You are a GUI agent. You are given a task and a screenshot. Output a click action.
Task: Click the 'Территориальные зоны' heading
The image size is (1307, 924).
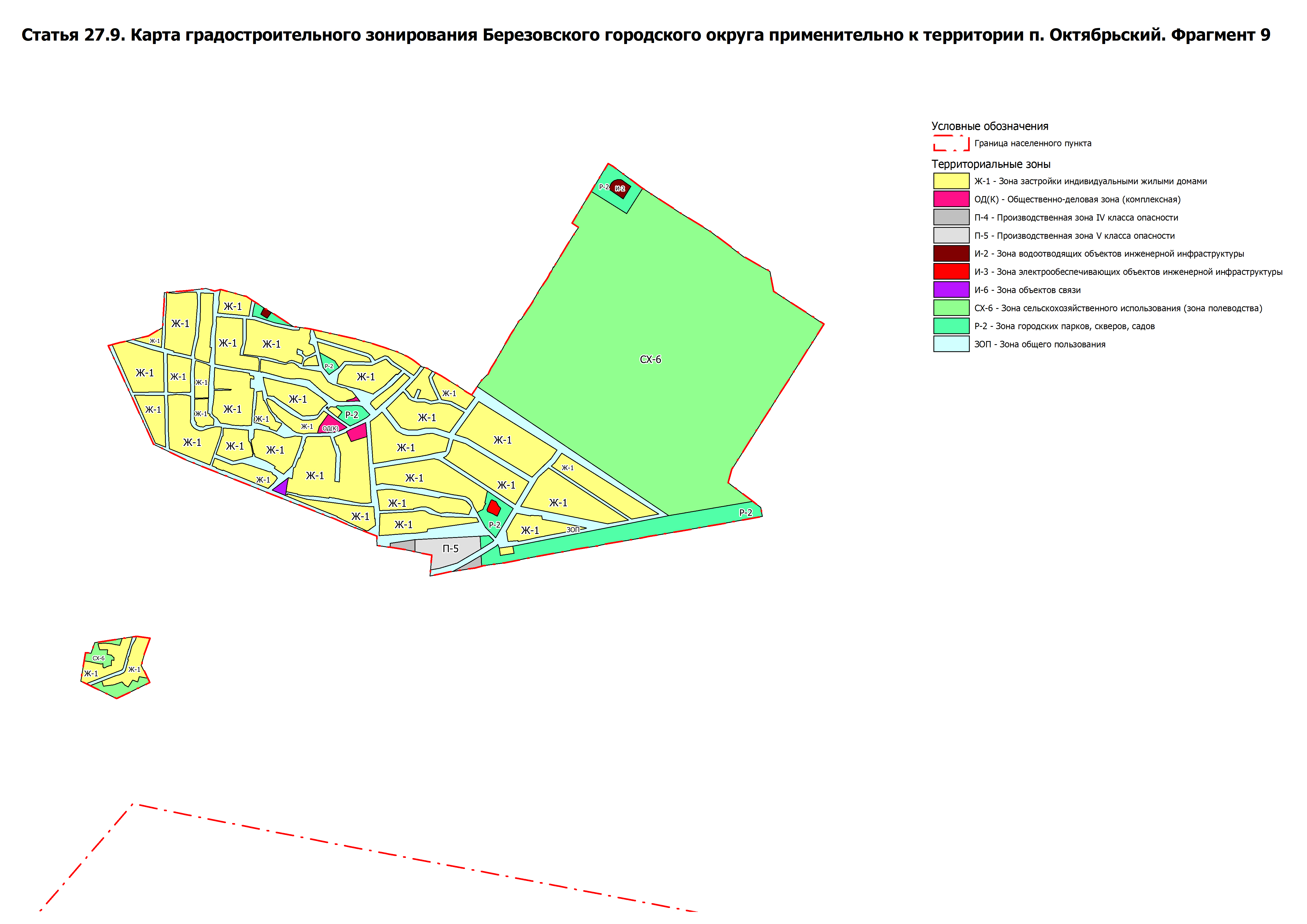(x=990, y=164)
